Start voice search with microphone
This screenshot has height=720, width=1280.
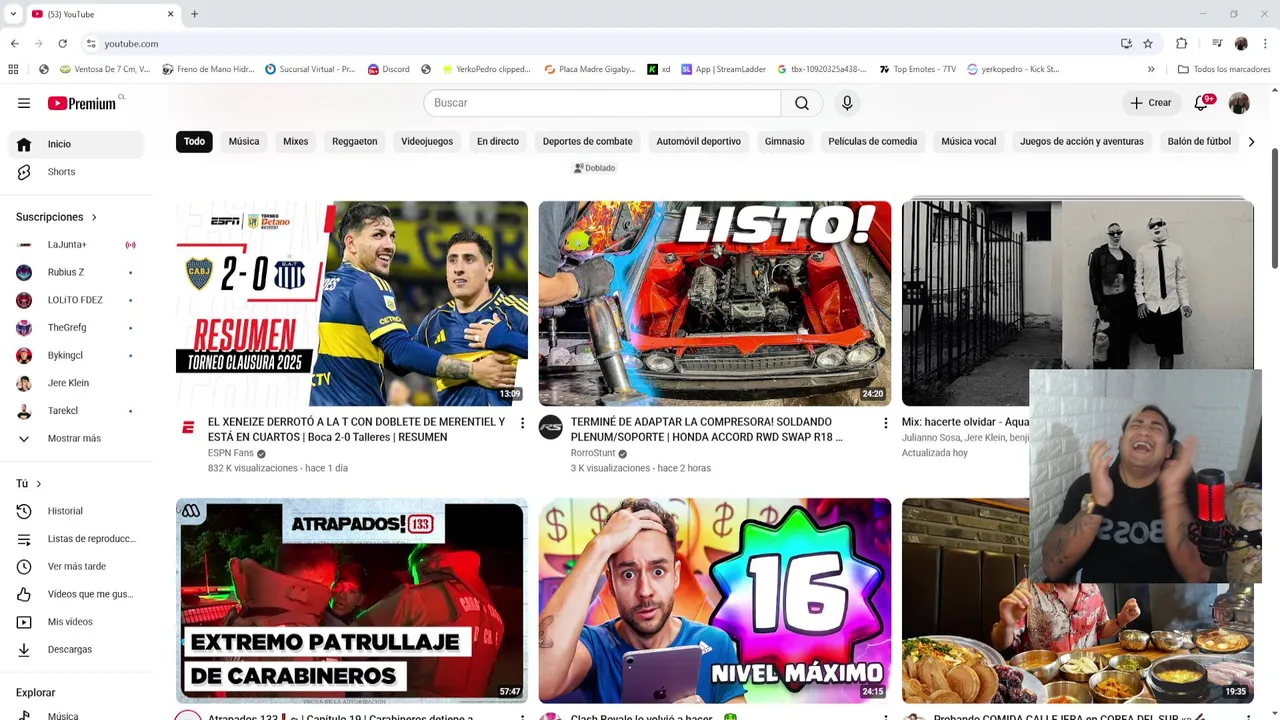(847, 103)
